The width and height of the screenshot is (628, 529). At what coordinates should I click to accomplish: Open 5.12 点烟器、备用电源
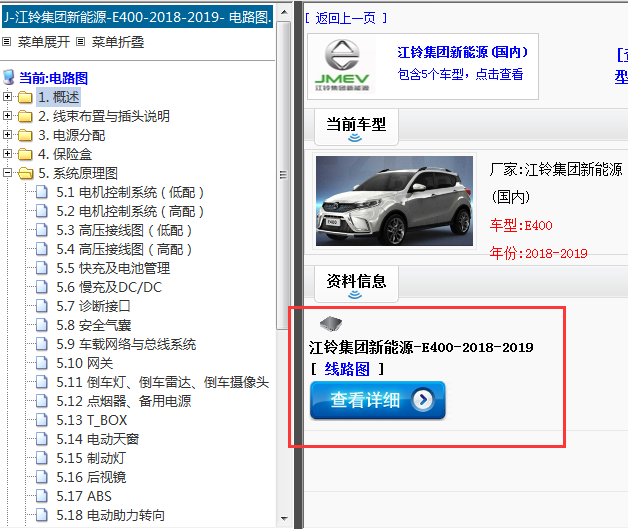pyautogui.click(x=124, y=401)
